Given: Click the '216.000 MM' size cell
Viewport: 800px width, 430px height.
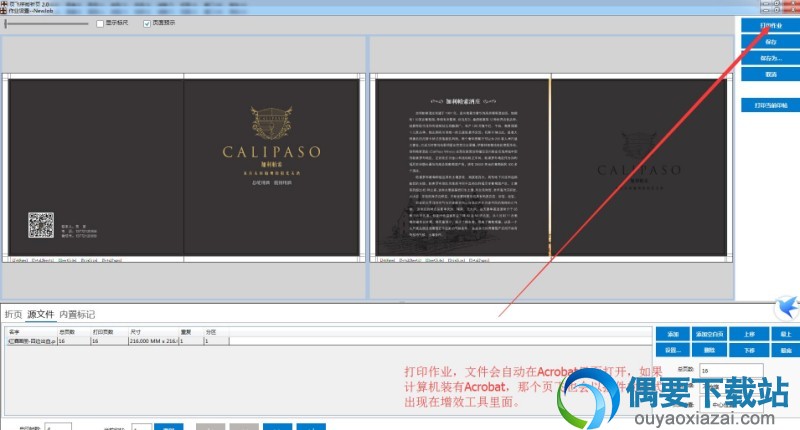Looking at the screenshot, I should point(153,341).
